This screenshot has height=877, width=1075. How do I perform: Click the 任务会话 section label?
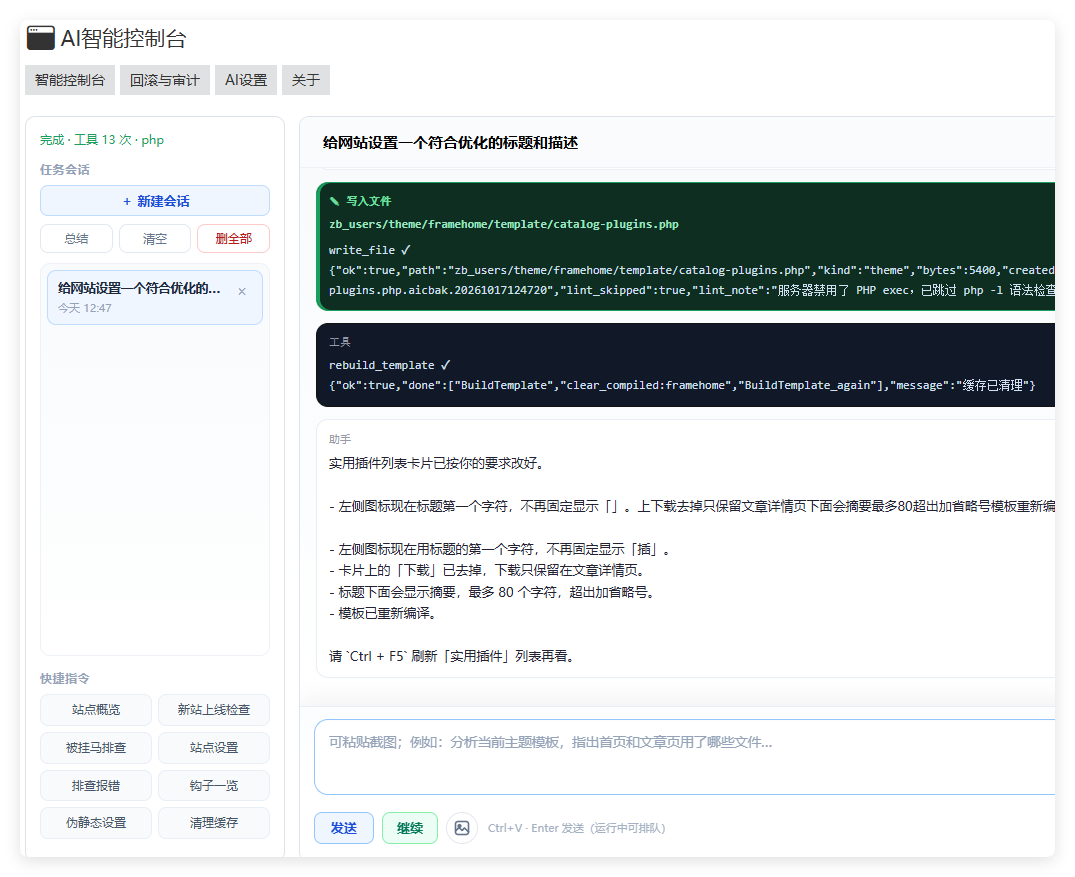coord(64,169)
